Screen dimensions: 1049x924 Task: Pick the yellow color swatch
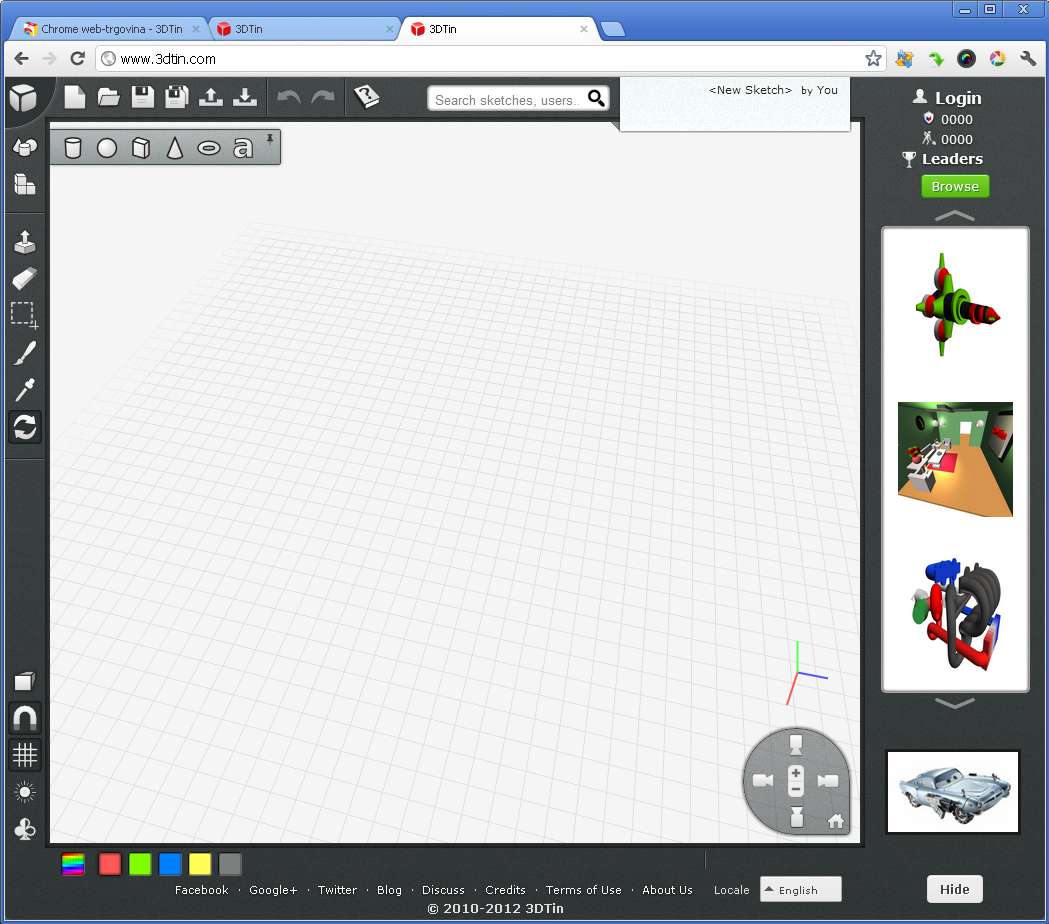point(200,864)
